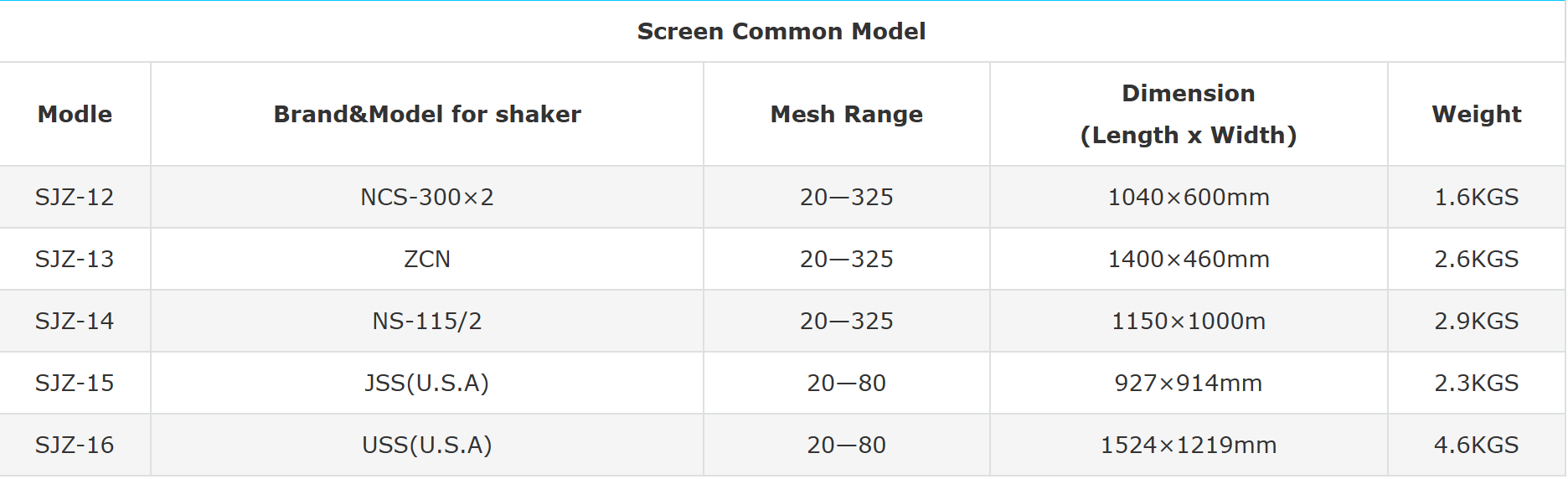Select the NS-115/2 shaker cell
Screen dimensions: 1568x479
[x=427, y=321]
